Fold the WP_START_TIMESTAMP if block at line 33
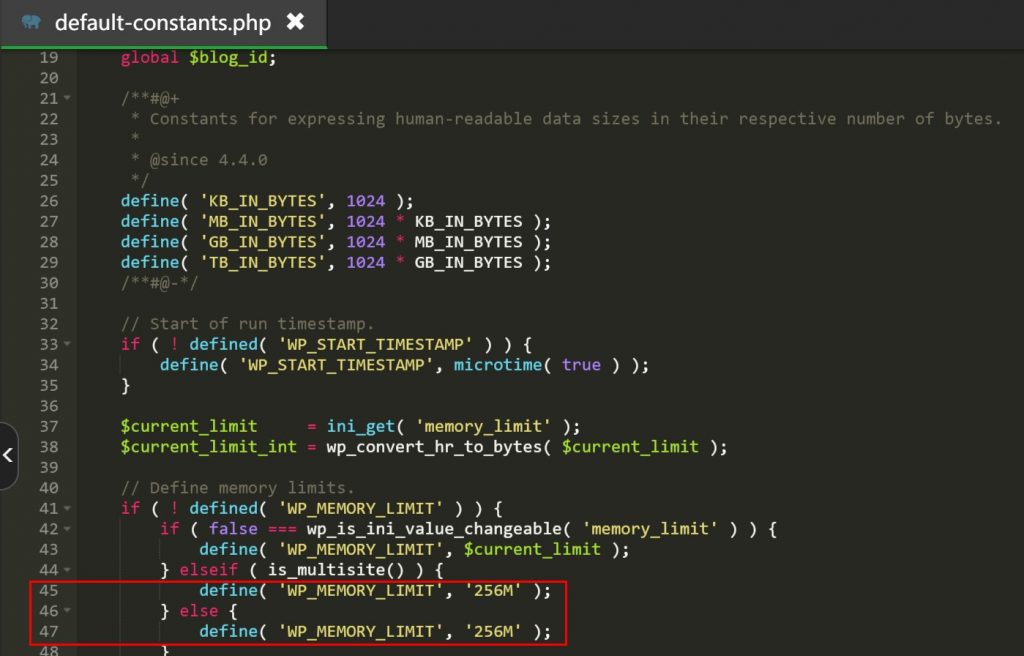Image resolution: width=1024 pixels, height=656 pixels. (67, 344)
